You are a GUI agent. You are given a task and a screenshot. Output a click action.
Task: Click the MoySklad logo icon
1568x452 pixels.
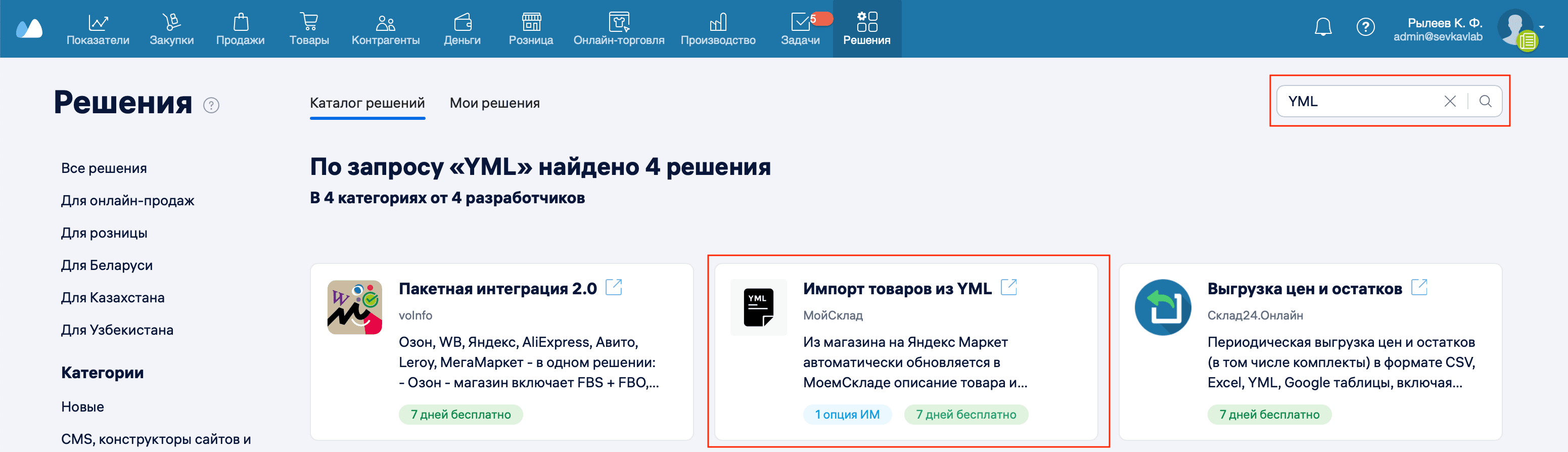pyautogui.click(x=29, y=28)
